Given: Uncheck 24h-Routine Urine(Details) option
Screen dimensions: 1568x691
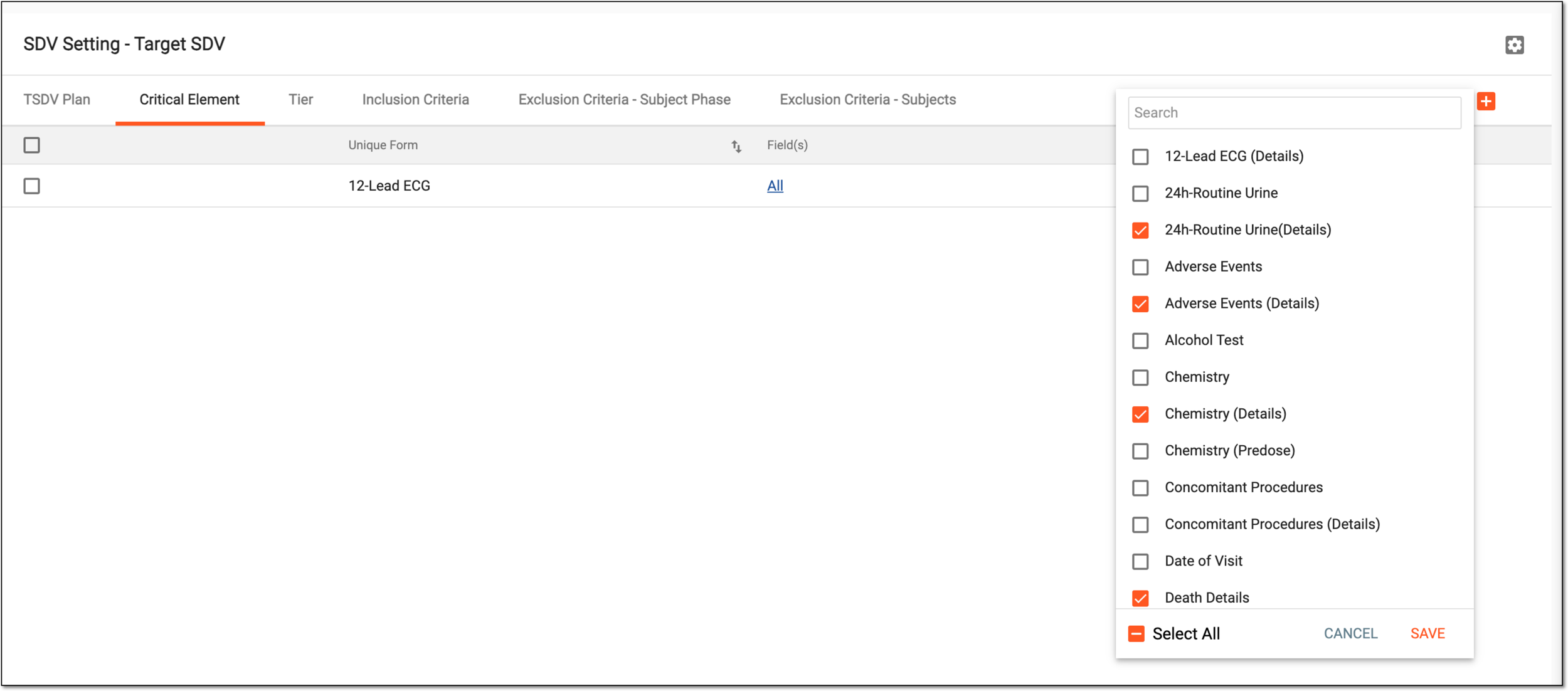Looking at the screenshot, I should coord(1140,230).
